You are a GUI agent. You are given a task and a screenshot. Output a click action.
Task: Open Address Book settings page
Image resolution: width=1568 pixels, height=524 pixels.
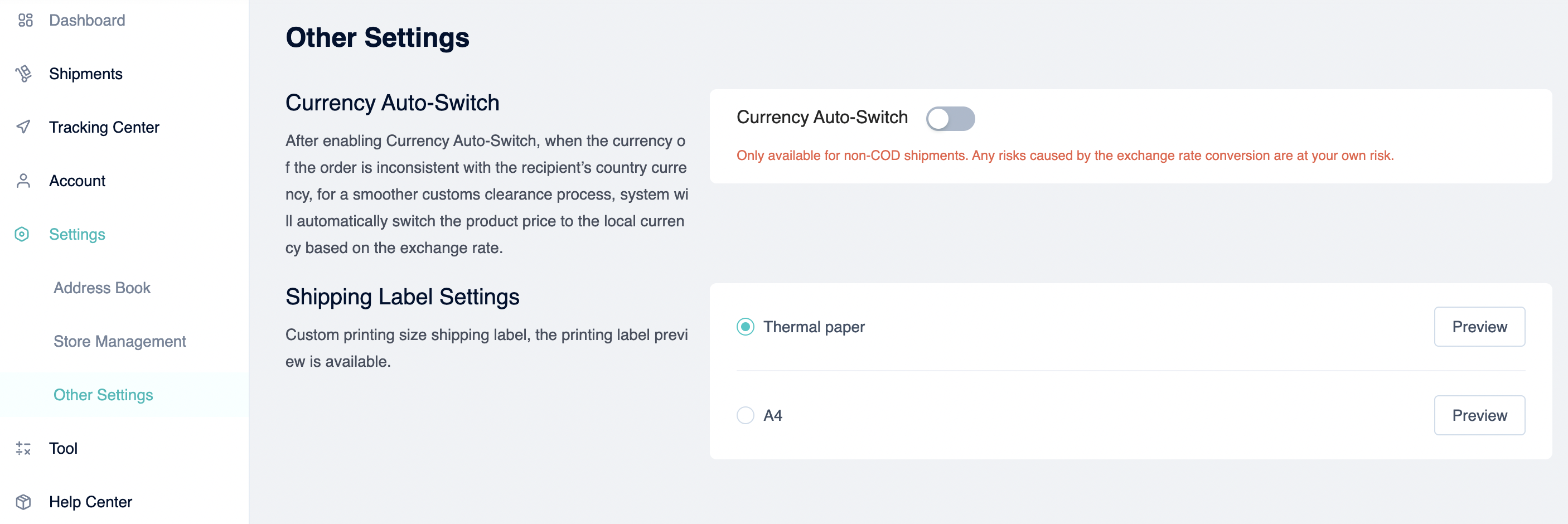point(101,288)
